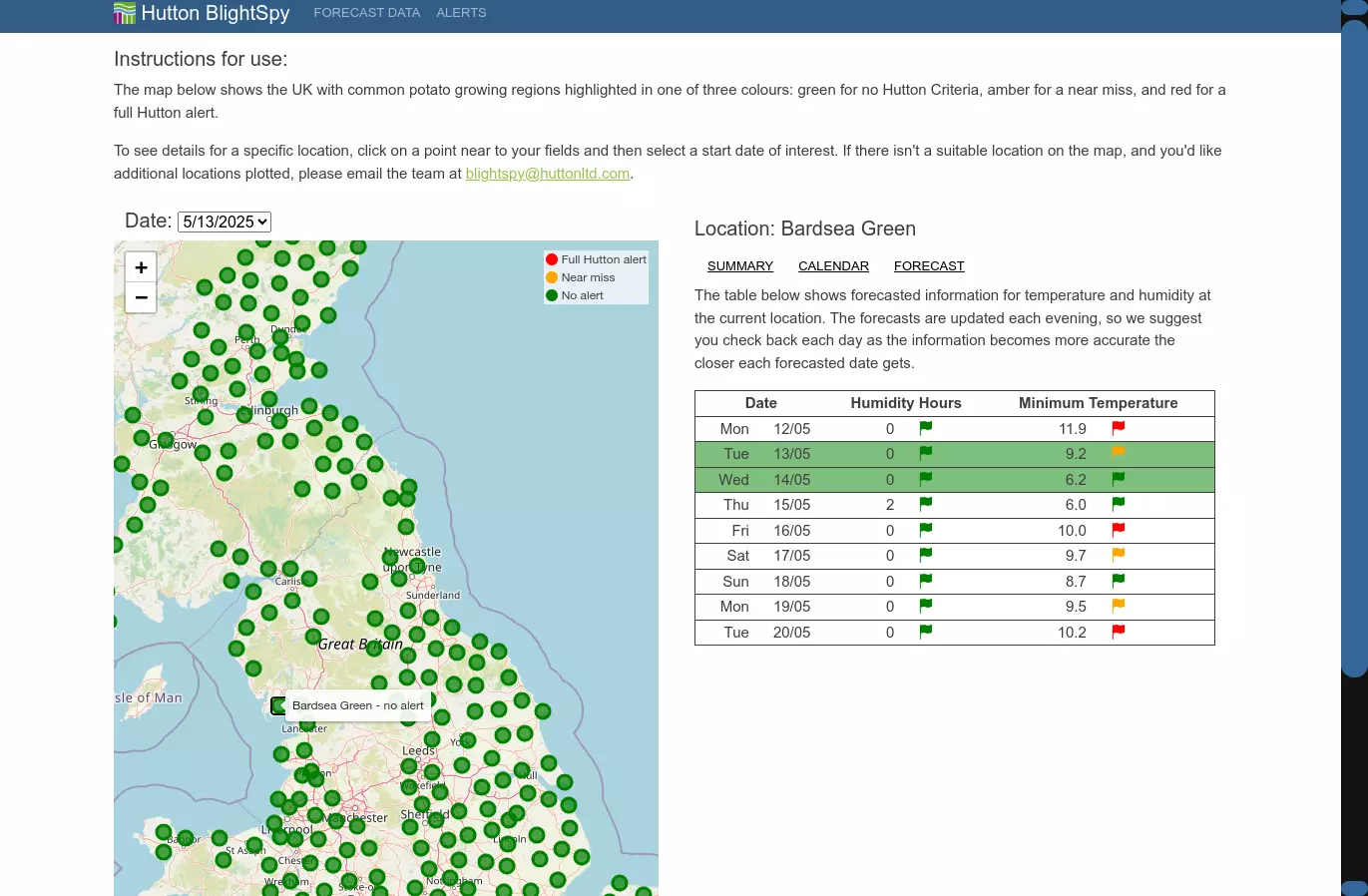
Task: Select the Bardsea Green map marker
Action: coord(278,705)
